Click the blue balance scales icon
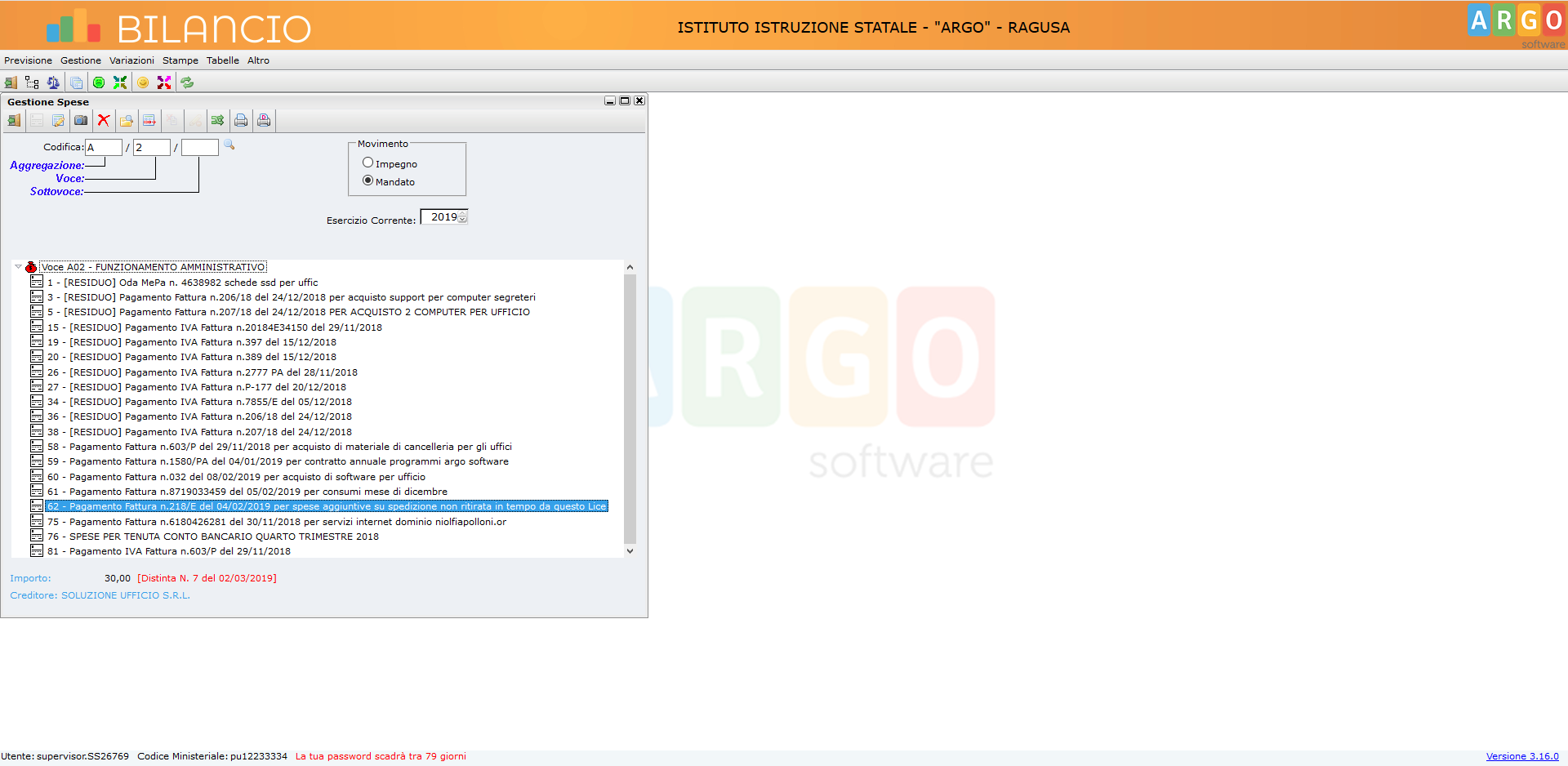Image resolution: width=1568 pixels, height=766 pixels. 53,82
